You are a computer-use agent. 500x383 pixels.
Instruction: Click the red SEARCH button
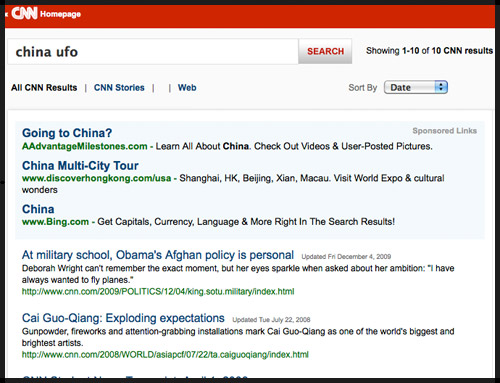coord(325,51)
